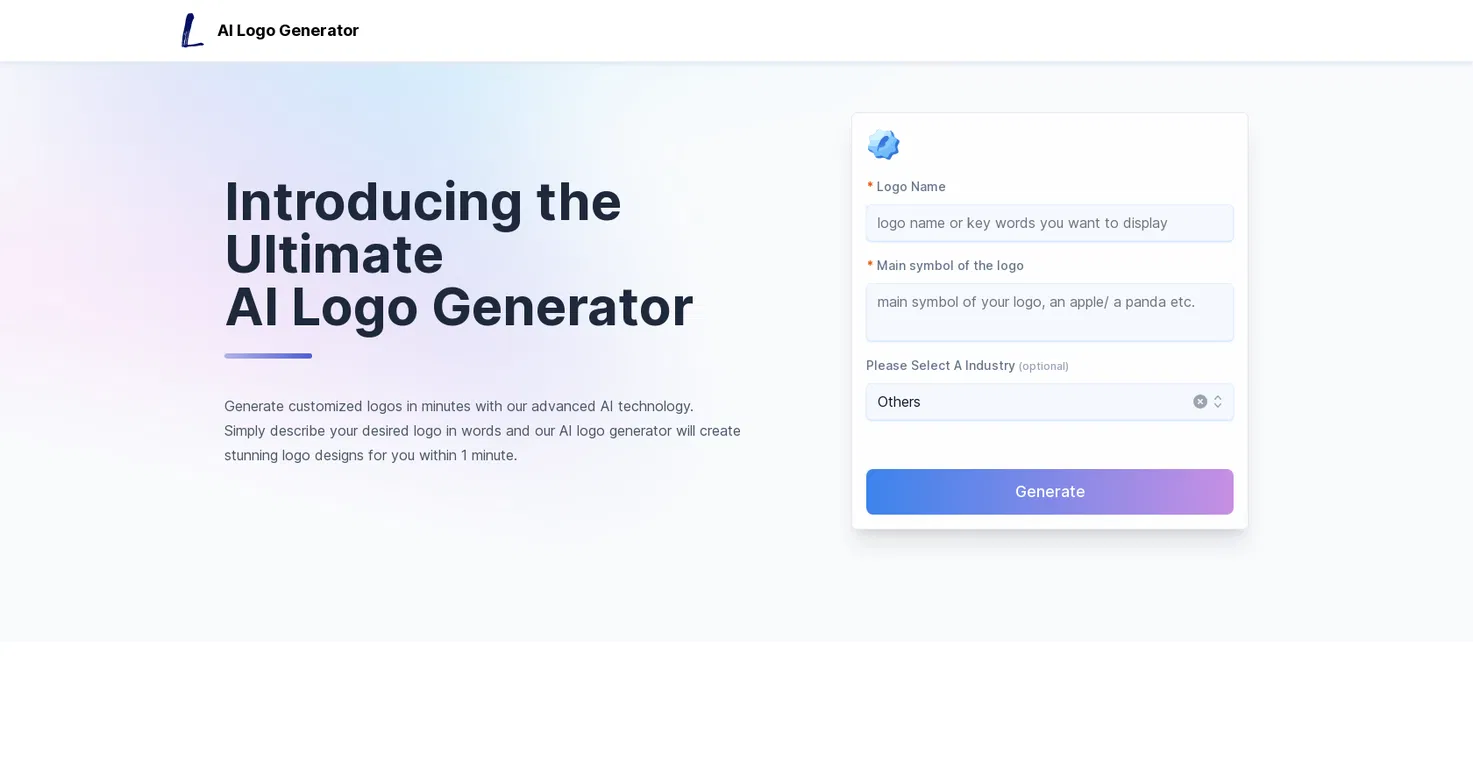Click the Main symbol of the logo label
This screenshot has height=768, width=1473.
950,266
